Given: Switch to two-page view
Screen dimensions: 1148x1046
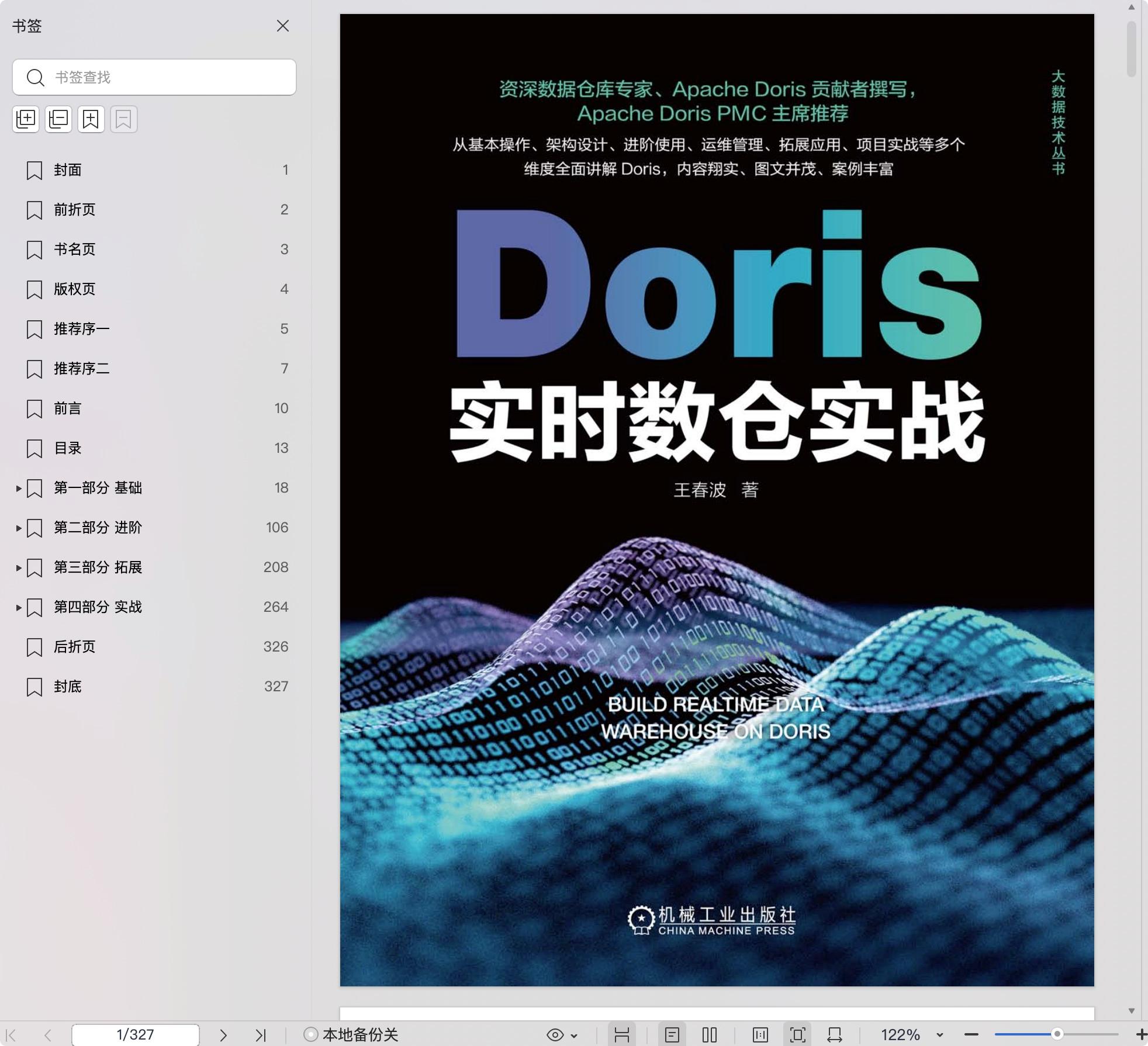Looking at the screenshot, I should tap(710, 1035).
